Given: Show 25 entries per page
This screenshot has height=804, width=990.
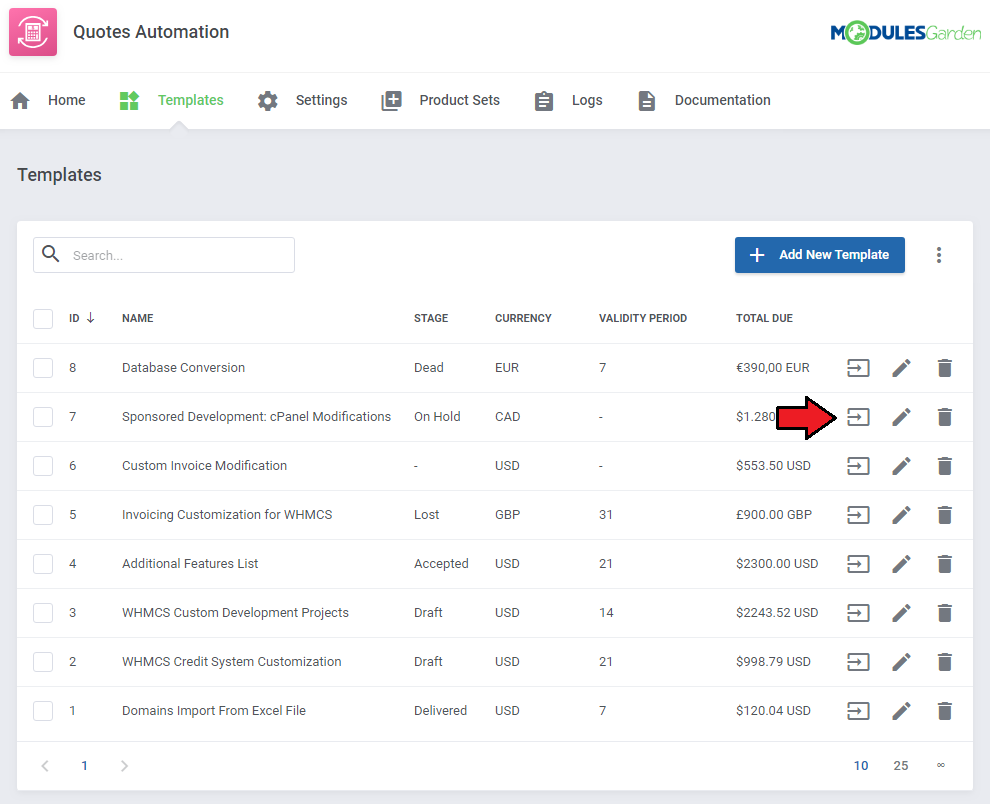Looking at the screenshot, I should coord(901,766).
